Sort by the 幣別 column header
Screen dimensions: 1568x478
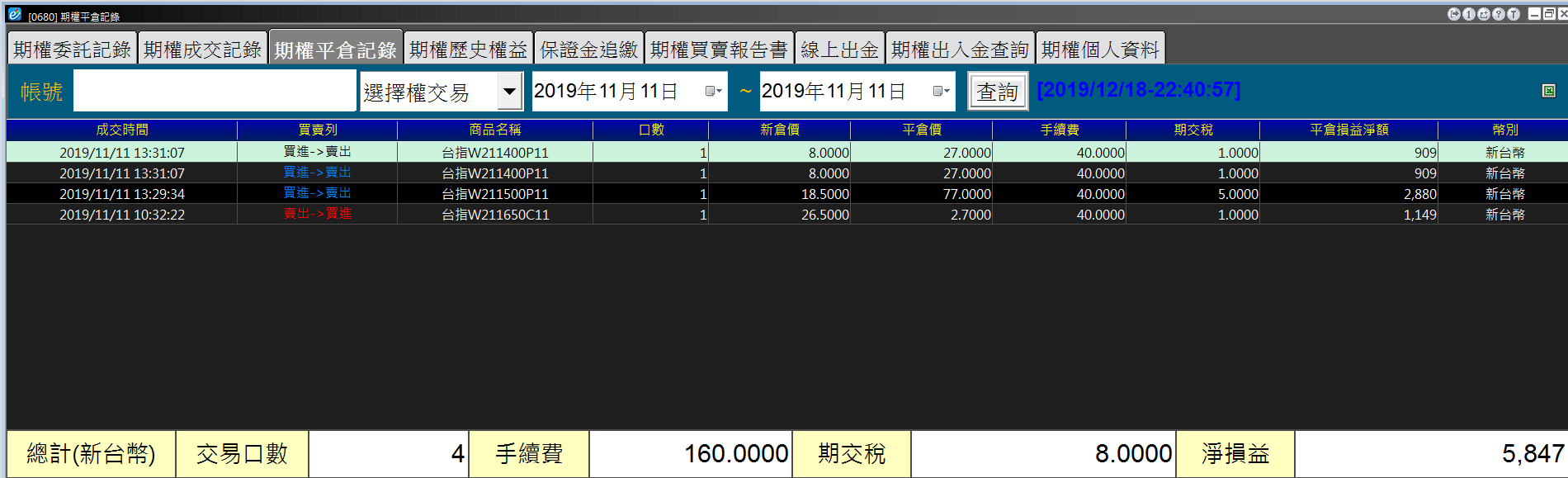pyautogui.click(x=1505, y=130)
